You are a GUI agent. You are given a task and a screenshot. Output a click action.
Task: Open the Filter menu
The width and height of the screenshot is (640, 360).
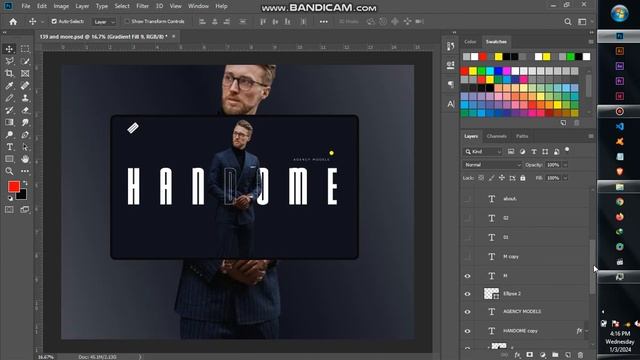click(x=142, y=6)
